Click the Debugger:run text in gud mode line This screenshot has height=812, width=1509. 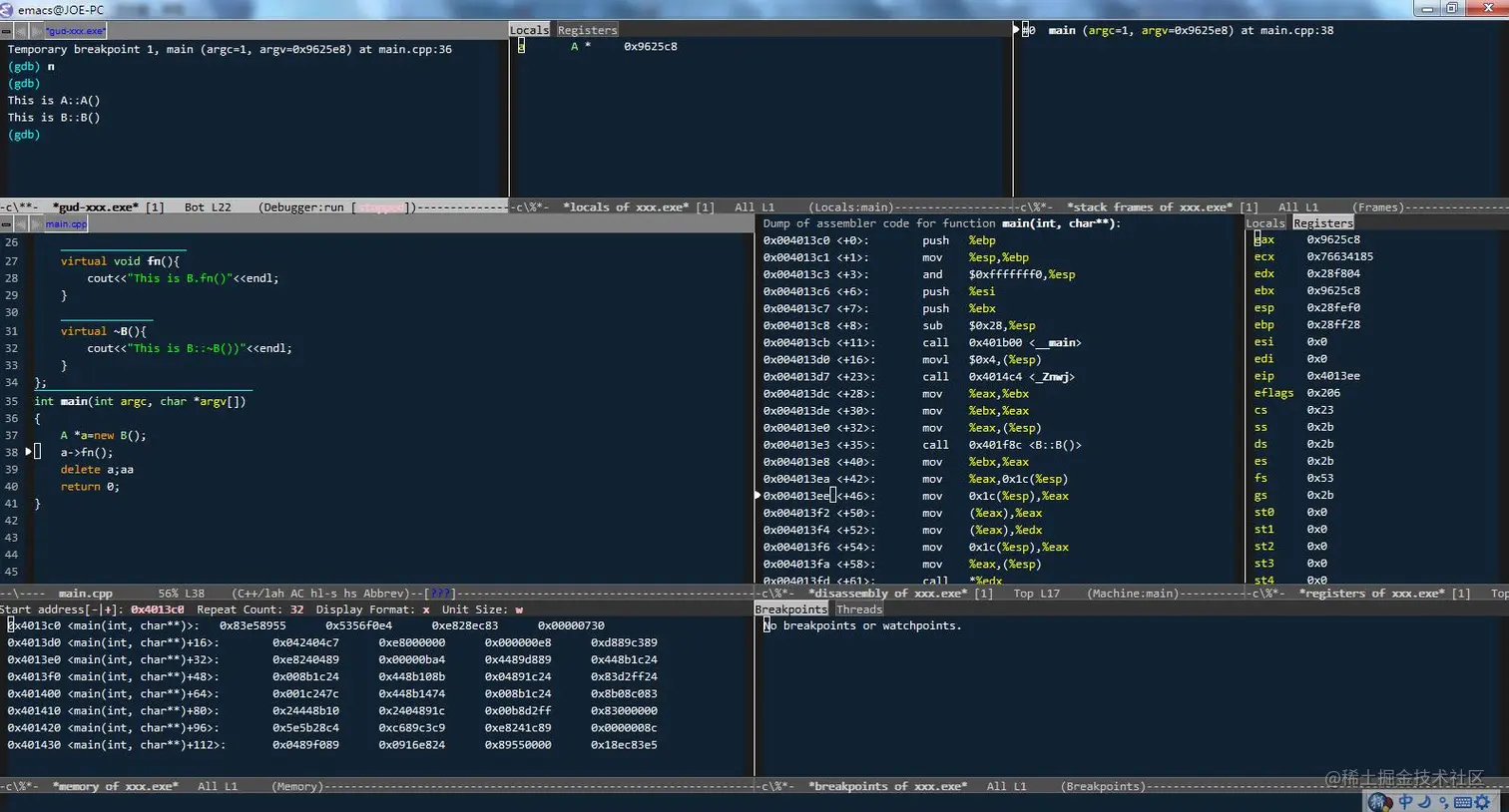301,207
